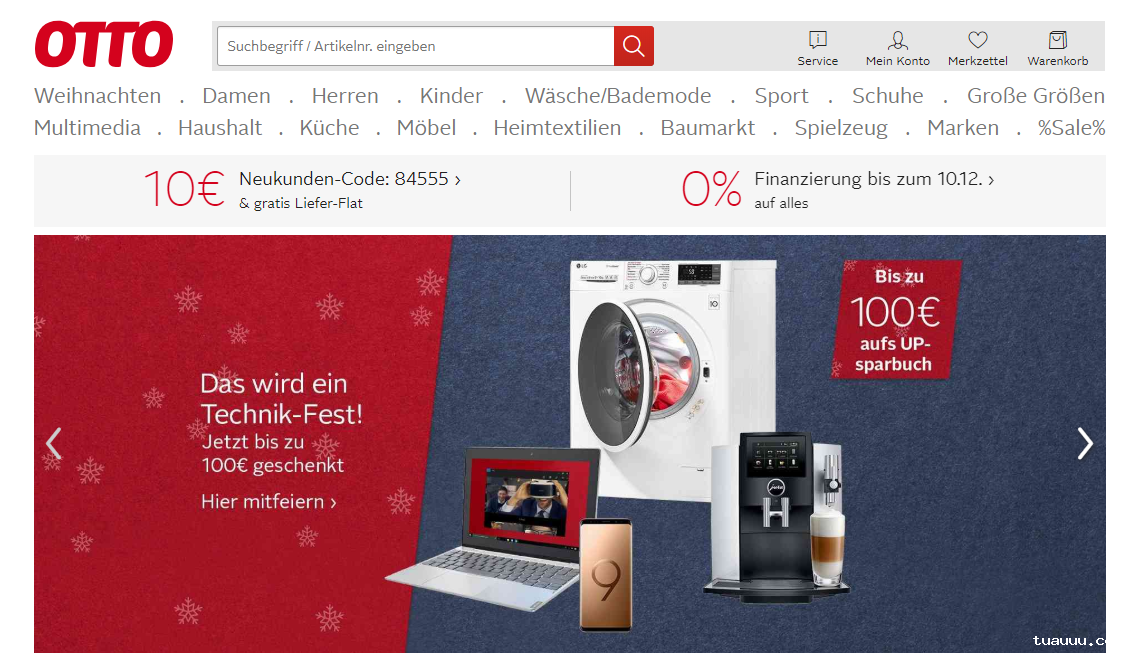Open Finanzierung bis zum 10.12. link
The width and height of the screenshot is (1123, 657).
click(x=874, y=179)
